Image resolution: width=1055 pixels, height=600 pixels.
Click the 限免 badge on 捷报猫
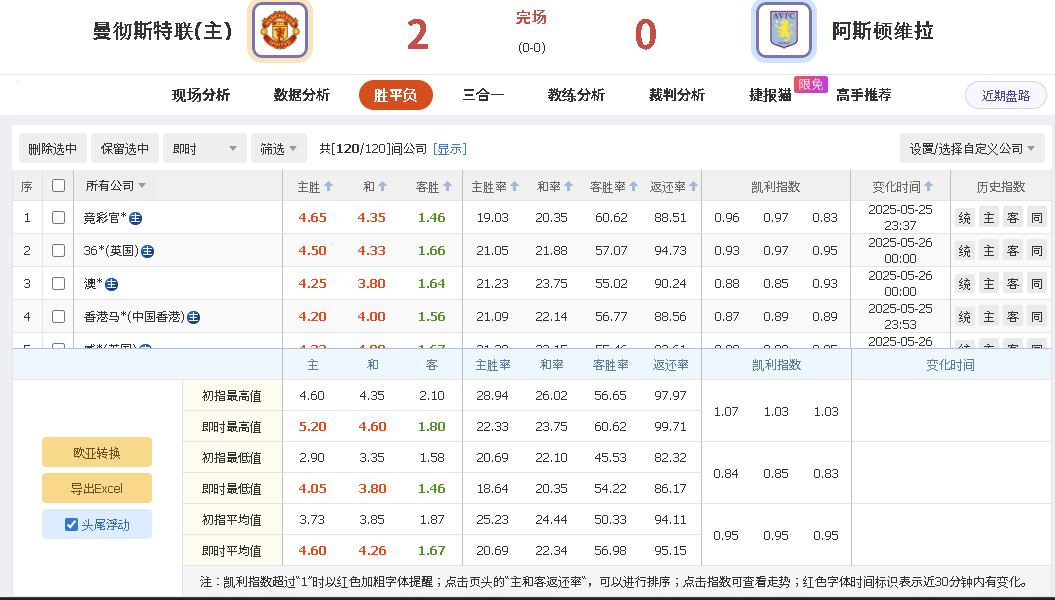pyautogui.click(x=810, y=85)
